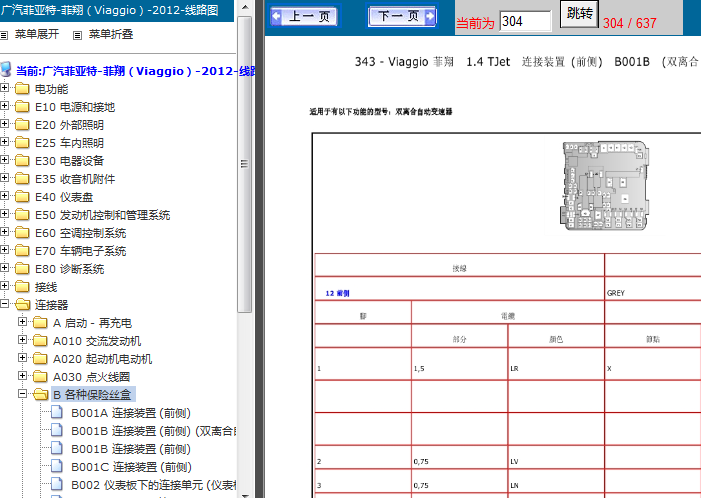The width and height of the screenshot is (701, 498).
Task: Expand the A 启动 - 再充电 subfolder
Action: click(x=22, y=321)
